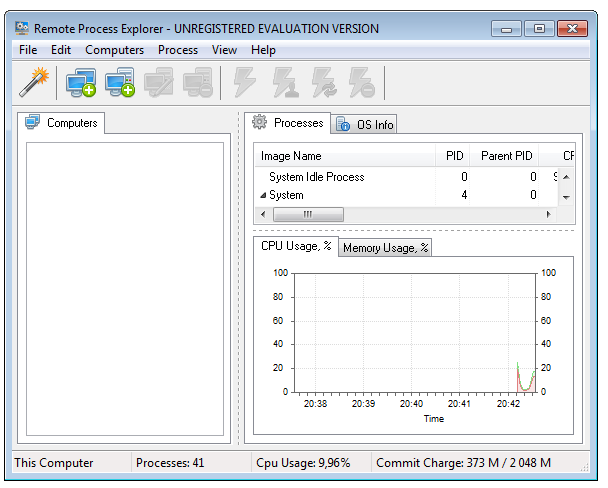Sort by PID column header
The image size is (608, 488).
[x=453, y=156]
